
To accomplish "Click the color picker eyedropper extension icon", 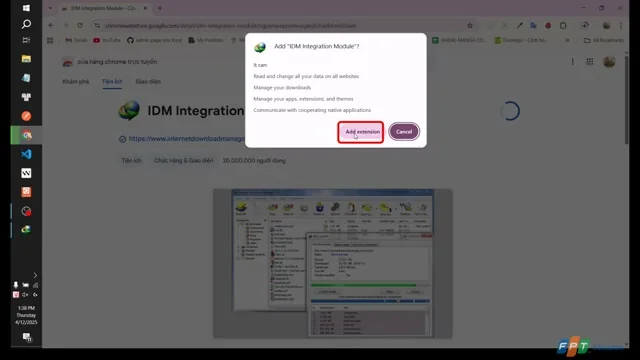I will [519, 25].
